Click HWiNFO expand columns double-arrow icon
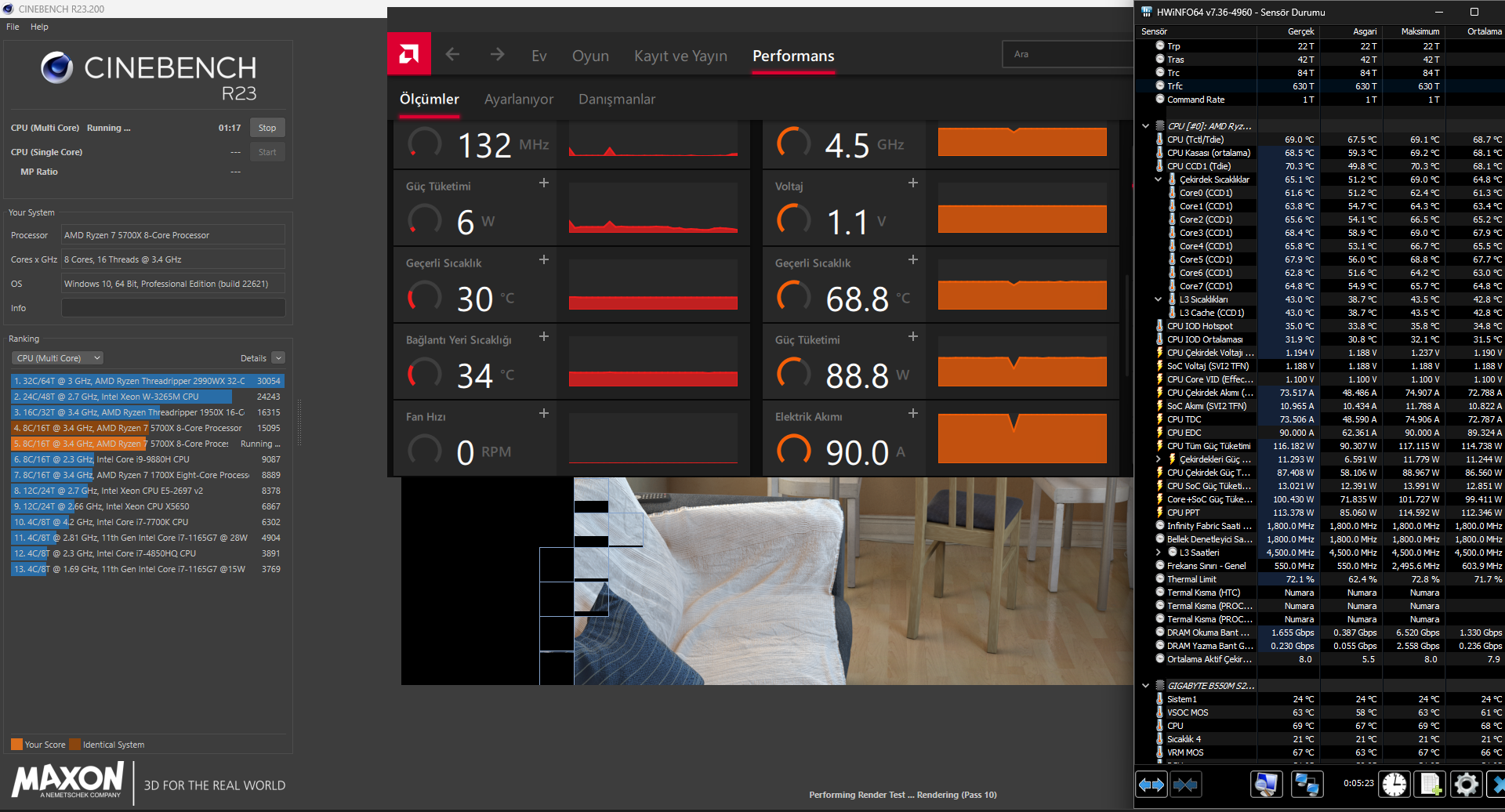This screenshot has height=812, width=1505. [1151, 785]
